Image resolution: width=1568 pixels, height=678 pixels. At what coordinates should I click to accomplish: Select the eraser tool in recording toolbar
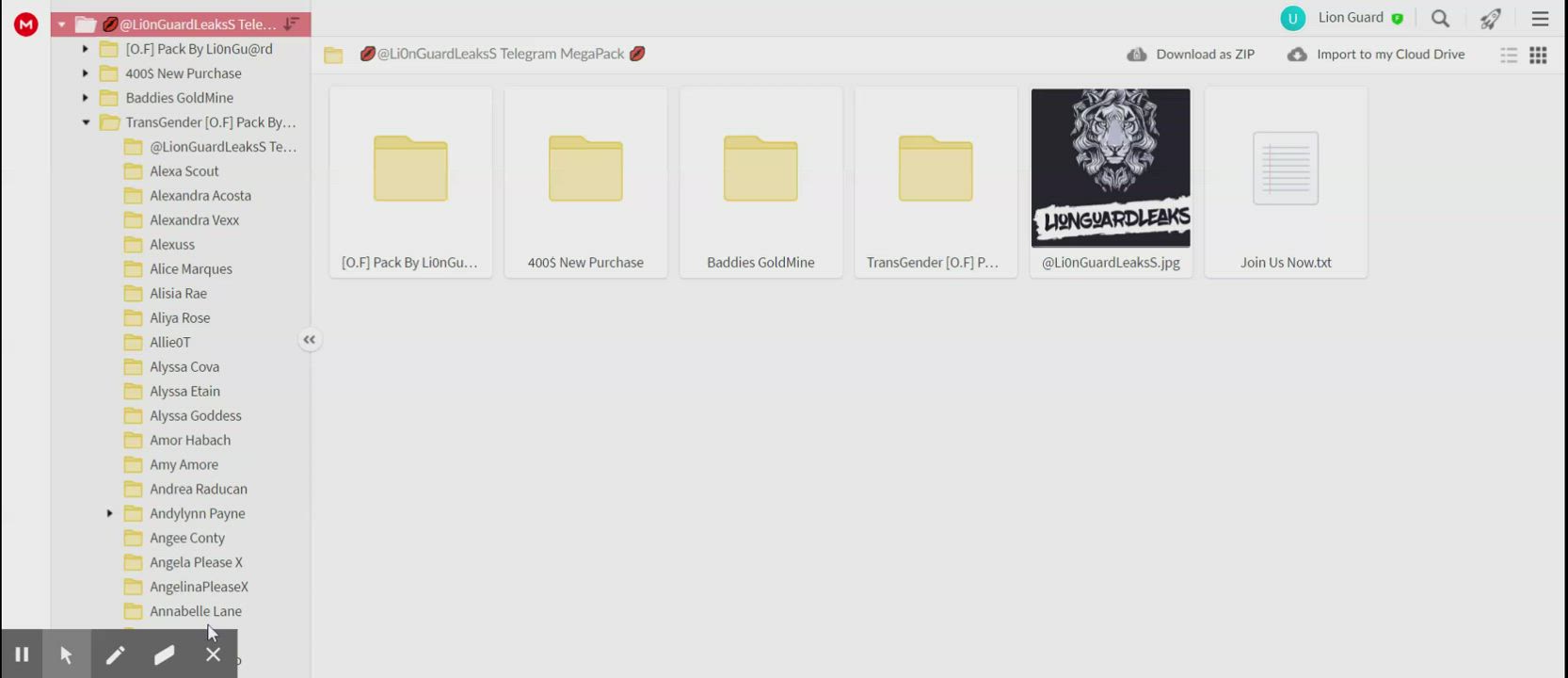[x=164, y=654]
